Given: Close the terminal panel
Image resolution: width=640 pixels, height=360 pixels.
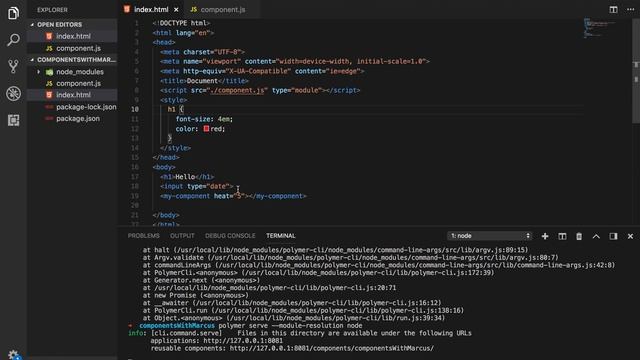Looking at the screenshot, I should point(630,236).
